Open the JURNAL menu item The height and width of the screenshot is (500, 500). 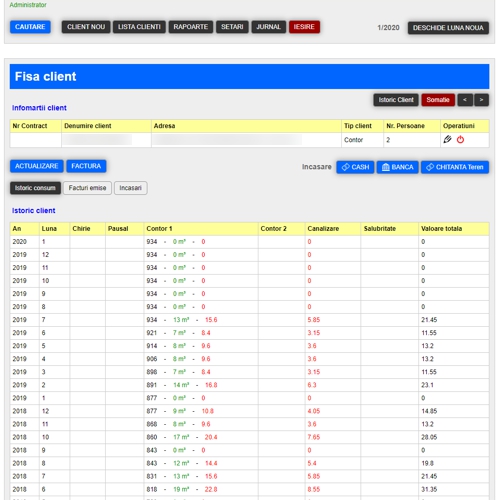click(x=269, y=27)
